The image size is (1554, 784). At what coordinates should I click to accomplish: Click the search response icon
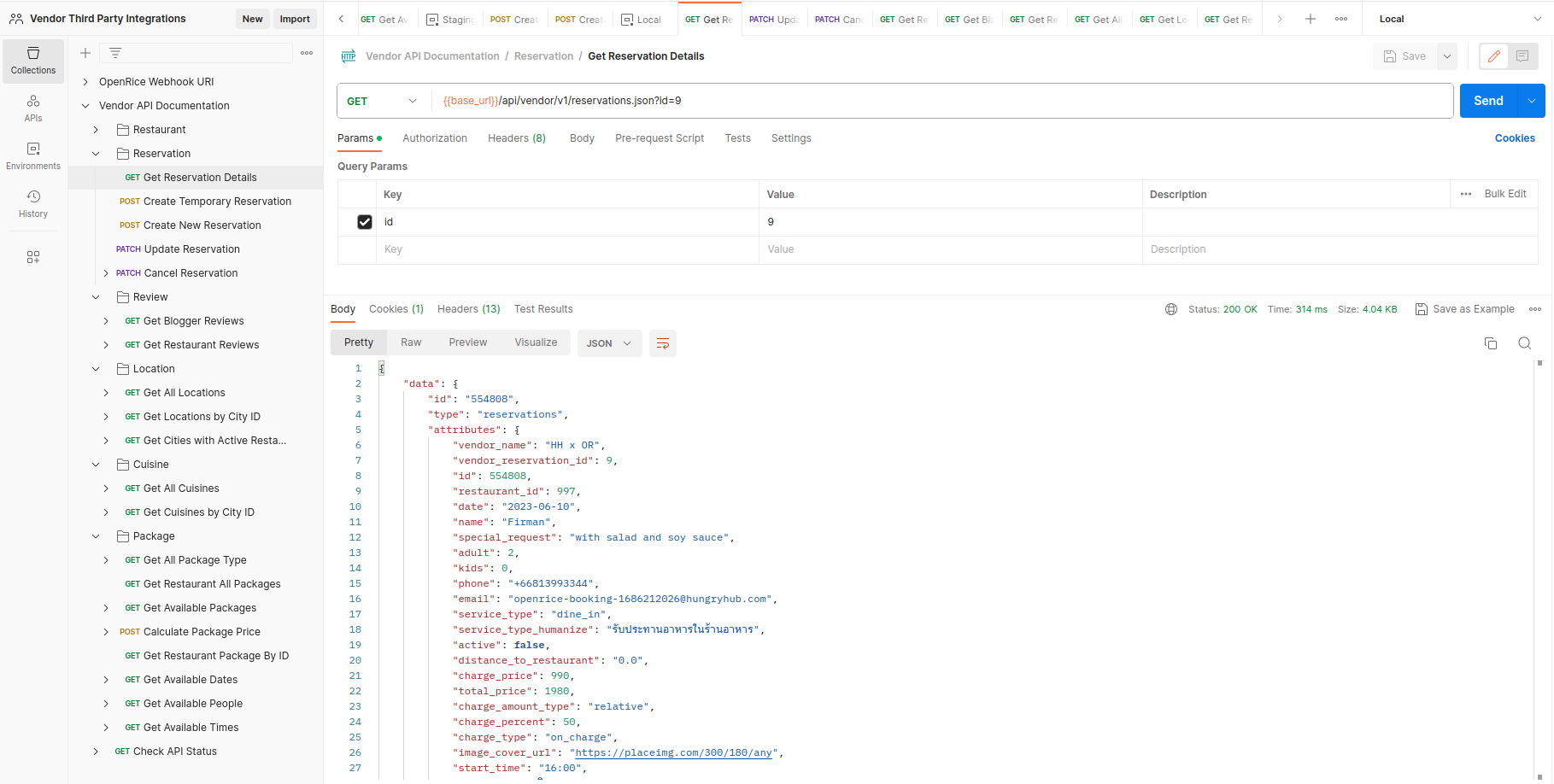[1524, 343]
